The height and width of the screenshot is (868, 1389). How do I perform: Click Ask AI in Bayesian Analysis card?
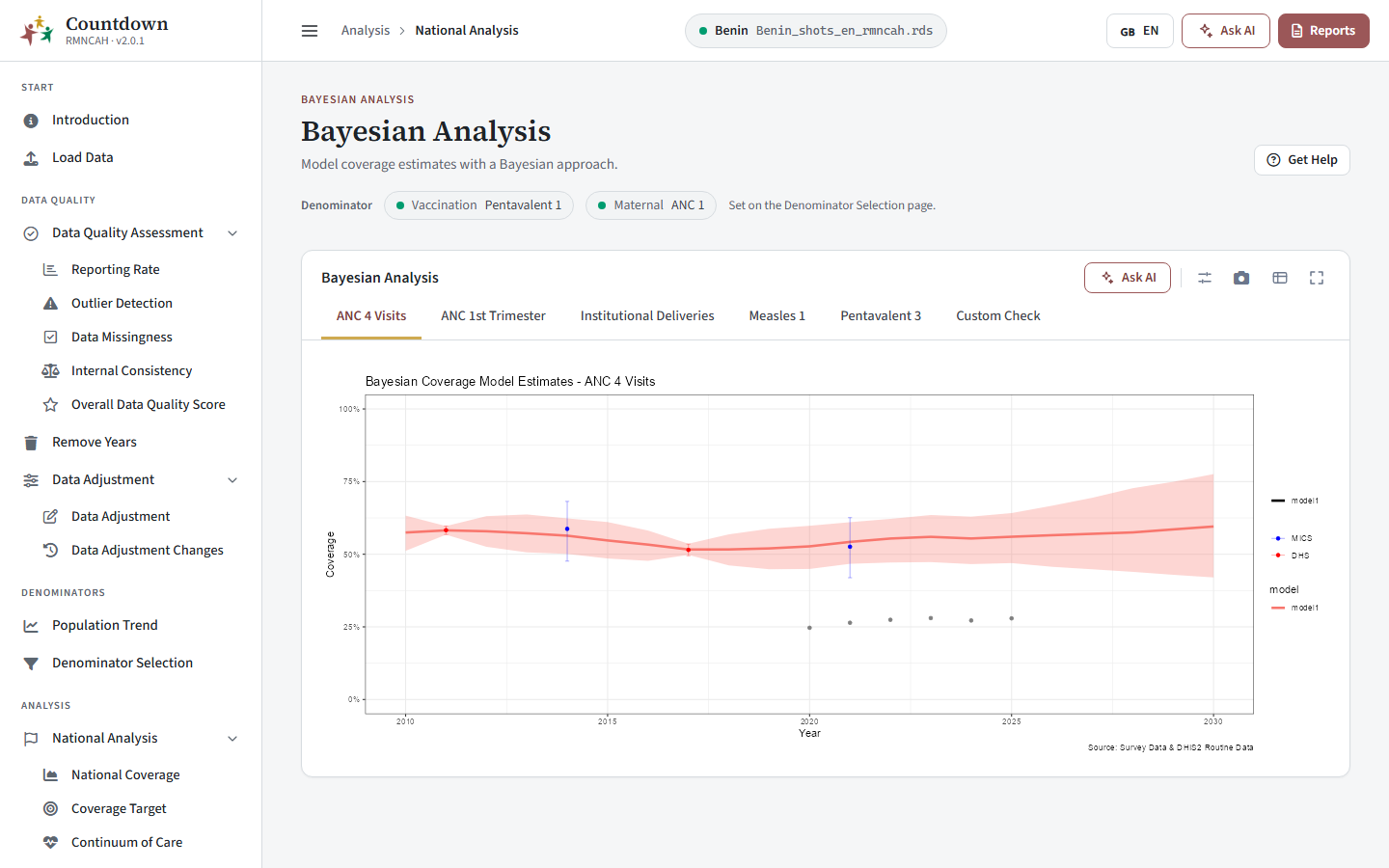(1128, 278)
